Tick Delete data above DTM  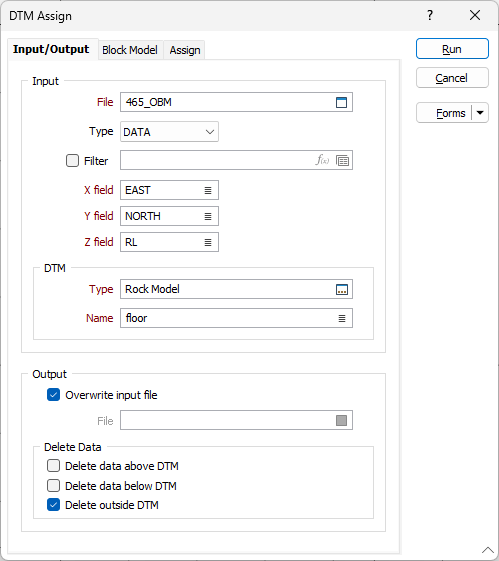coord(54,466)
